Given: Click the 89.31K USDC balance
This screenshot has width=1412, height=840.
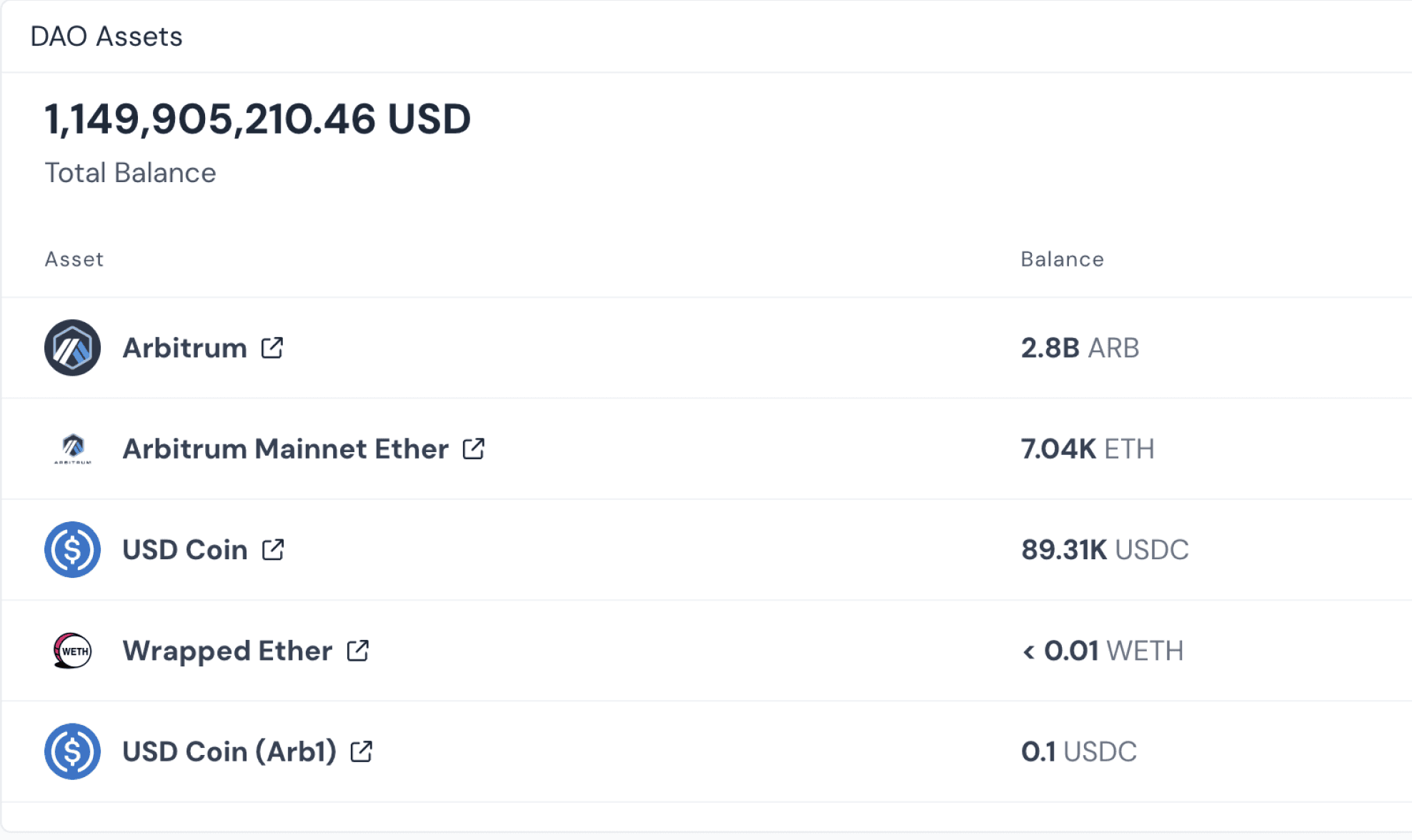Looking at the screenshot, I should point(1105,549).
